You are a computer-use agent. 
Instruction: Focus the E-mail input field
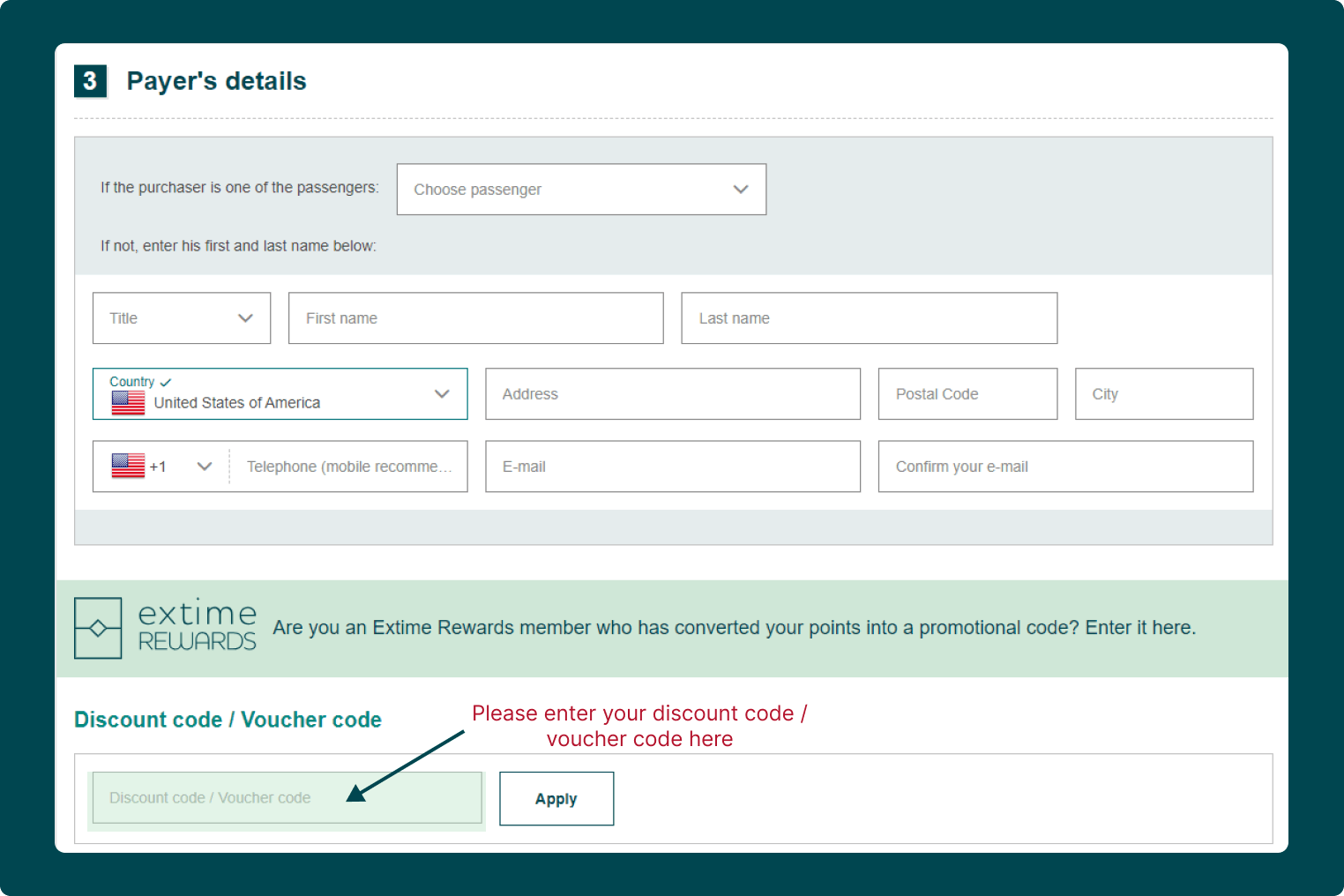[673, 467]
